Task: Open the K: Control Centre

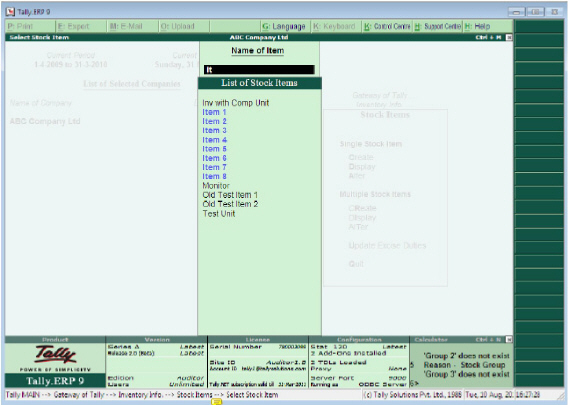Action: [387, 26]
